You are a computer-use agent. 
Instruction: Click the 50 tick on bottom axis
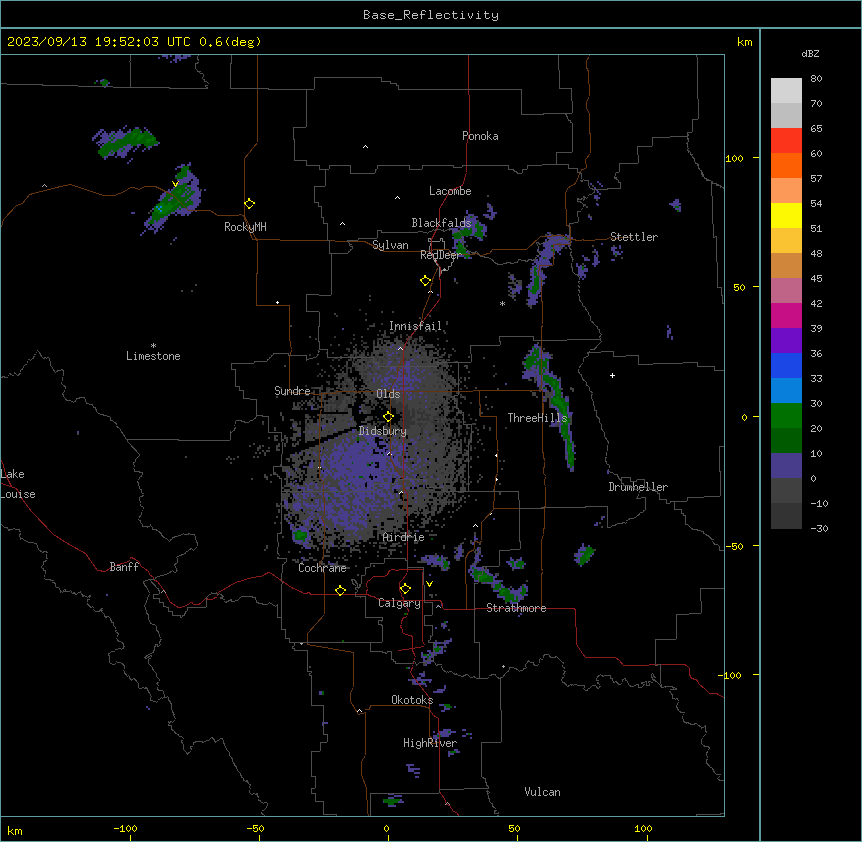tap(514, 828)
